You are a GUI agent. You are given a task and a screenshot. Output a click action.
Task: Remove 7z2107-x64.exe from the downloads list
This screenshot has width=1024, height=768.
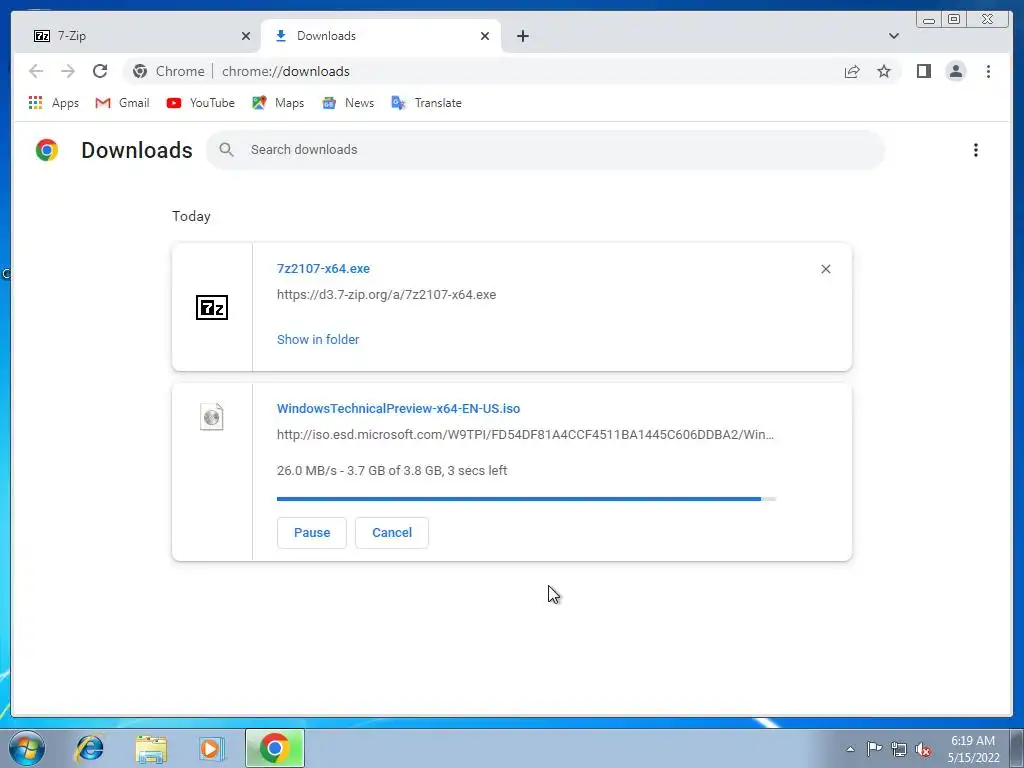coord(825,269)
